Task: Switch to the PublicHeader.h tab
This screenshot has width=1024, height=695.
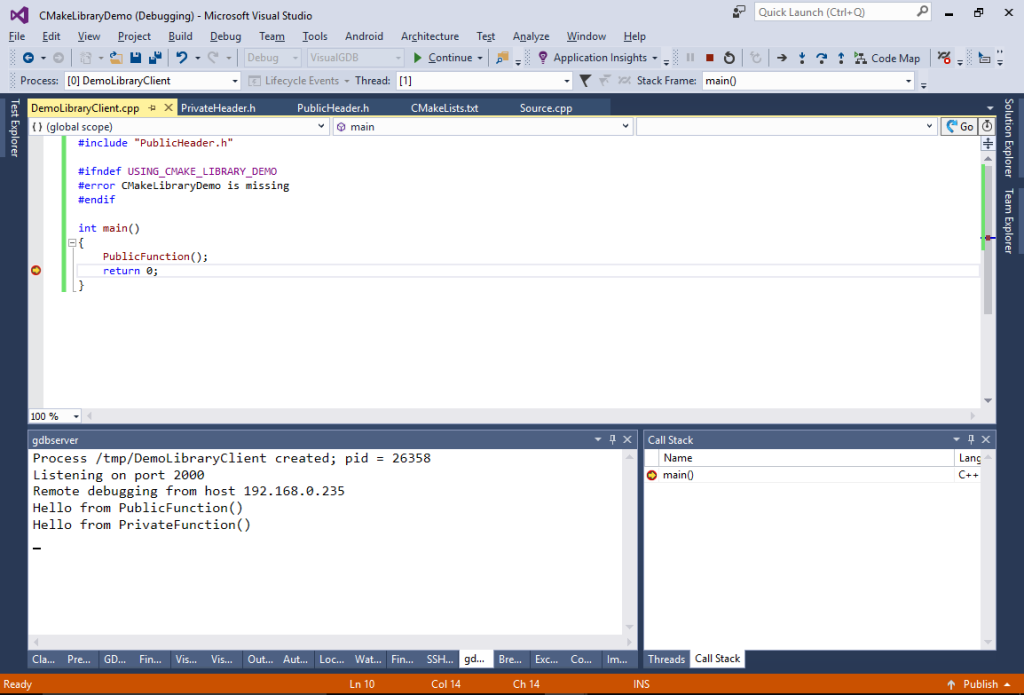Action: (333, 107)
